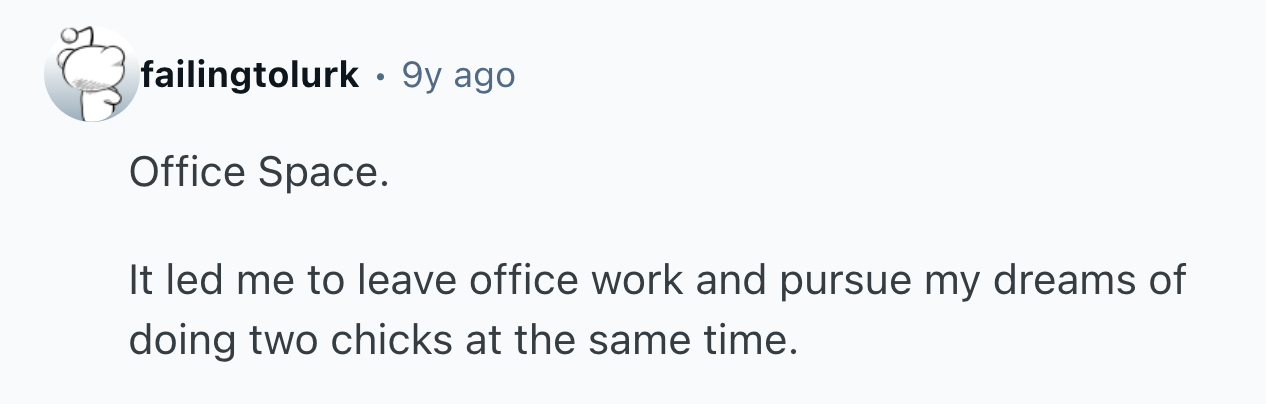This screenshot has height=404, width=1266.
Task: Click the word "Space." in the comment
Action: point(321,174)
